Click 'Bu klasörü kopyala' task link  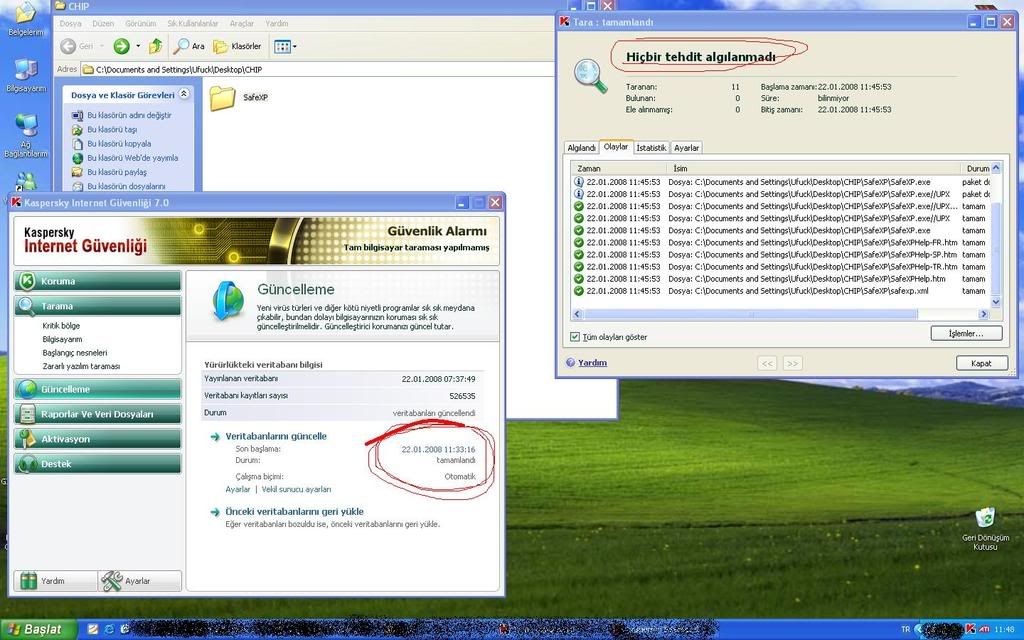point(120,144)
